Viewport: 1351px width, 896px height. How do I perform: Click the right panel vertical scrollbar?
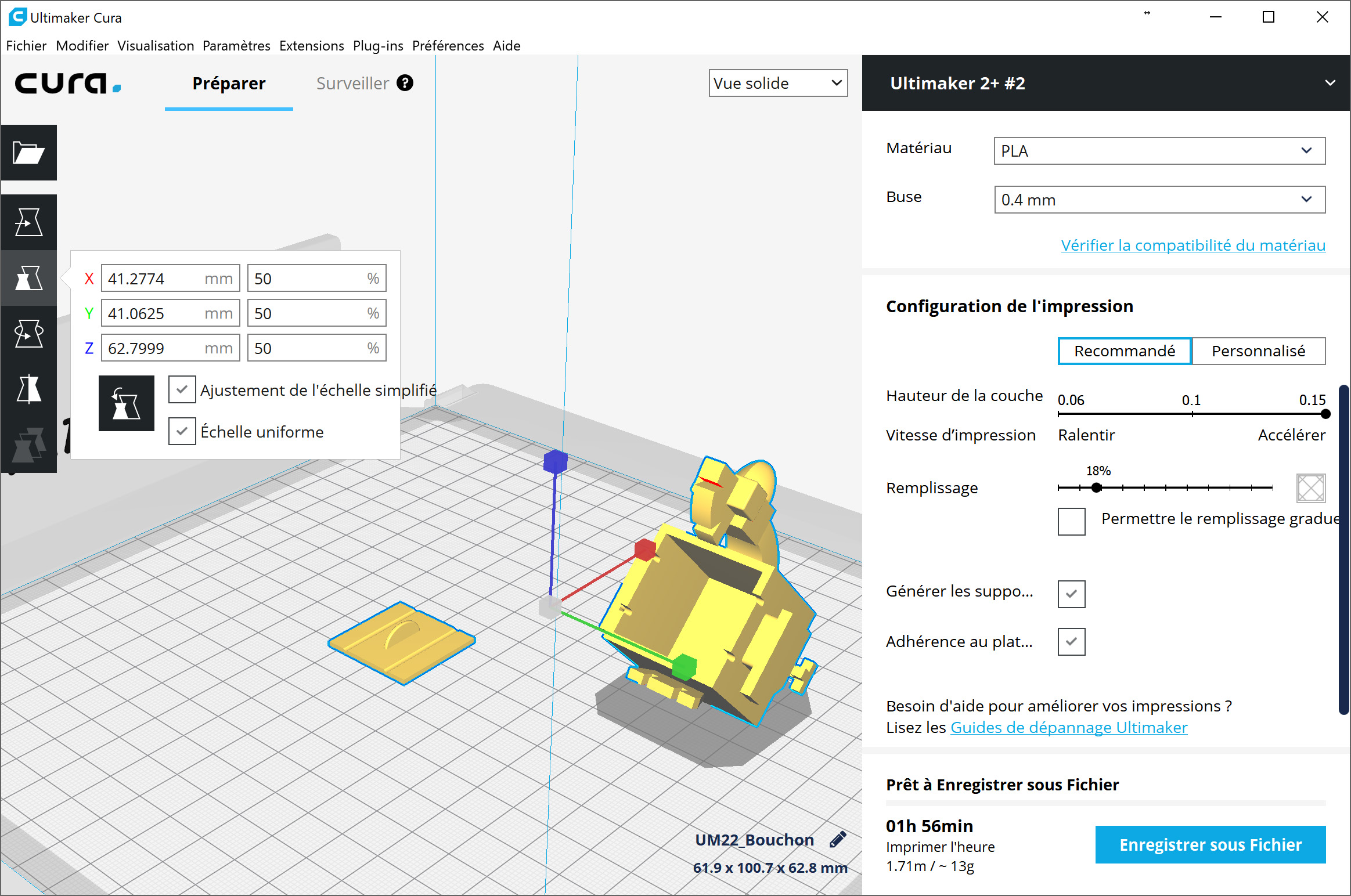point(1343,550)
